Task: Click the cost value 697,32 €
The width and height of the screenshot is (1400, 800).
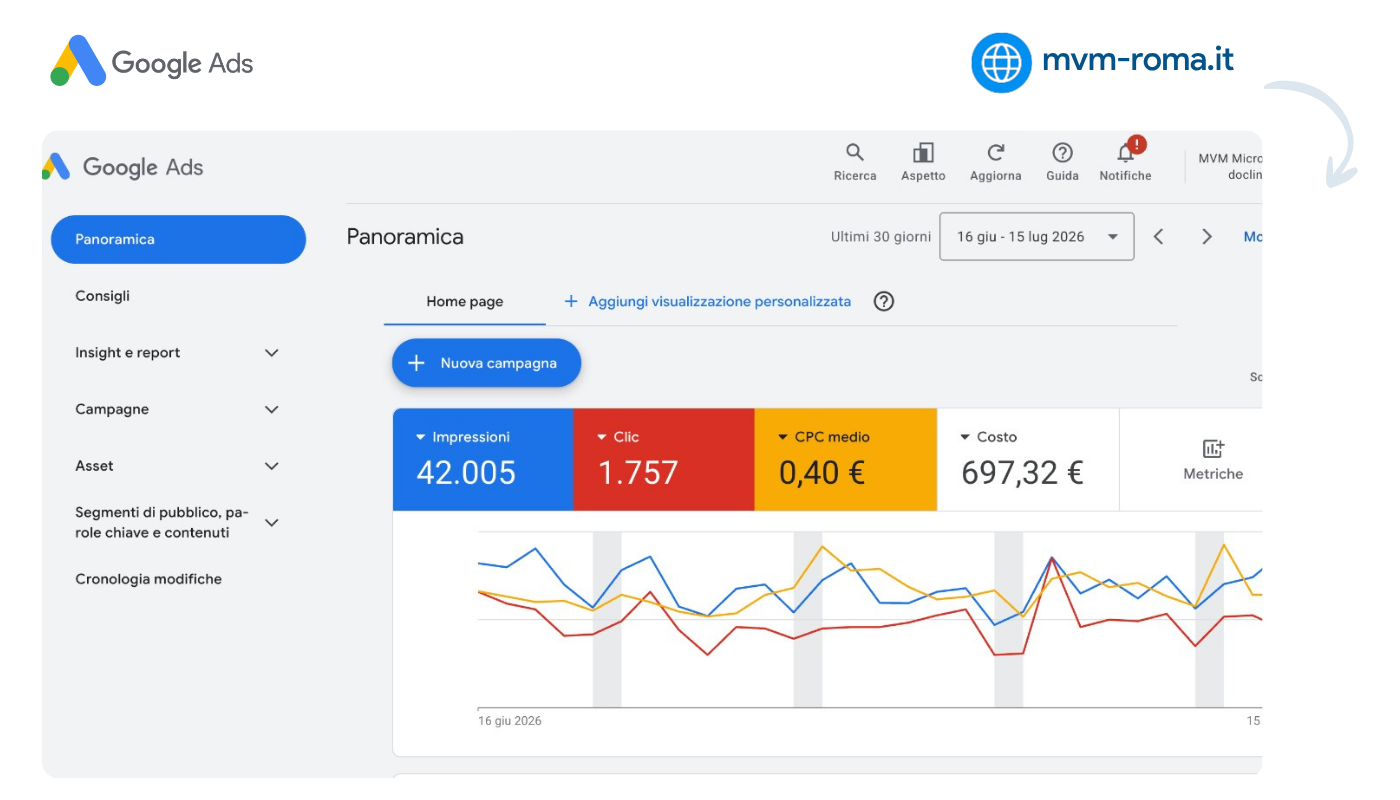Action: 1022,472
